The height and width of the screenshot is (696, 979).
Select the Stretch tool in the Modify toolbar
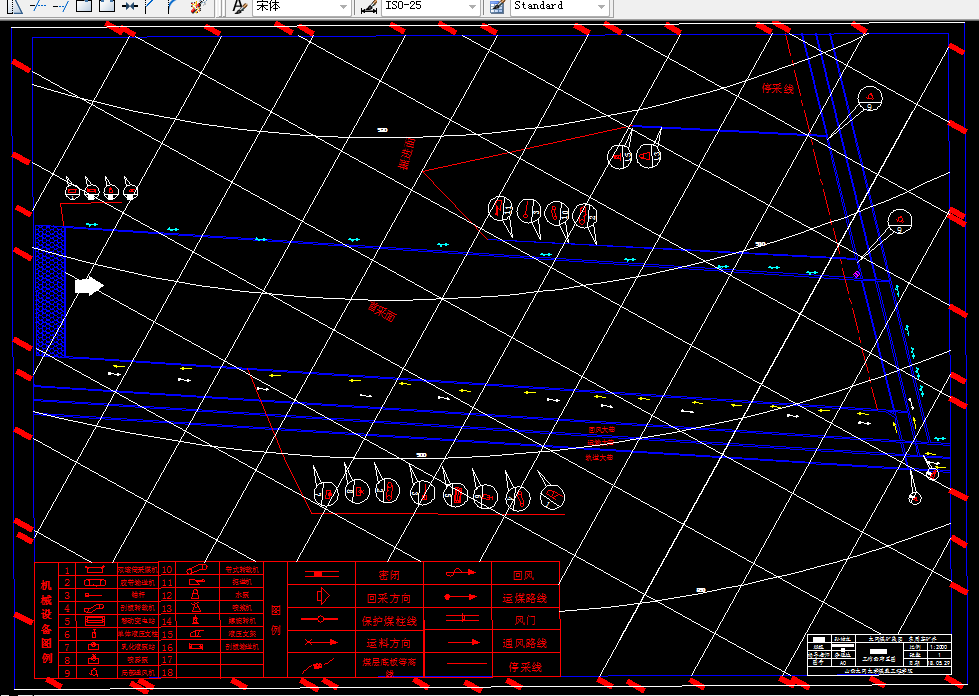tap(14, 6)
